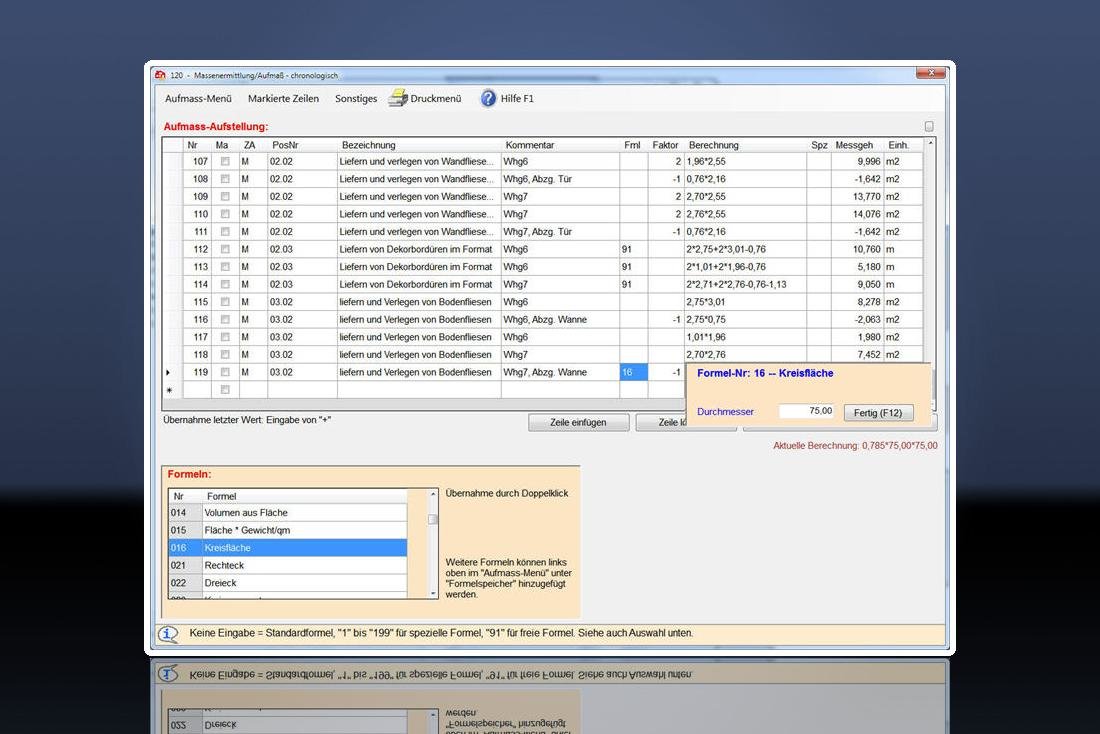
Task: Open the Markierte Zeilen menu
Action: [283, 99]
